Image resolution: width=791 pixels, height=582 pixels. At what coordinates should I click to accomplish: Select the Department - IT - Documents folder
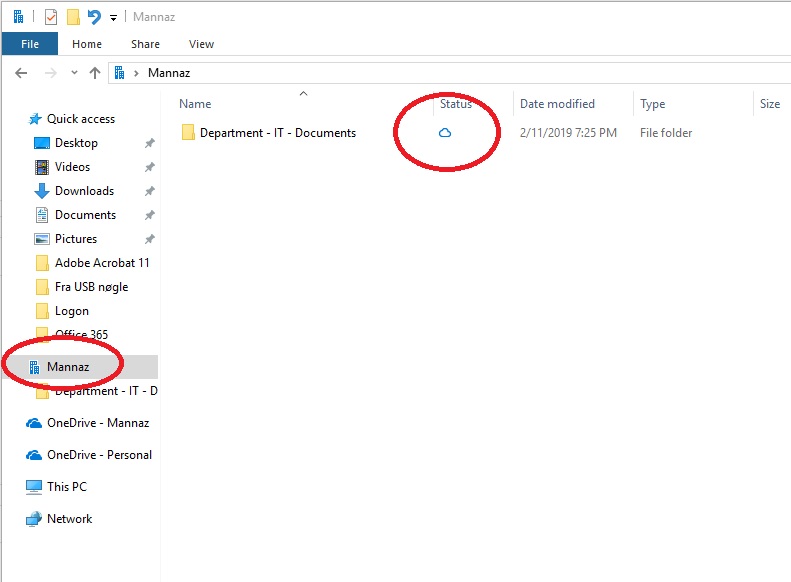[x=278, y=133]
